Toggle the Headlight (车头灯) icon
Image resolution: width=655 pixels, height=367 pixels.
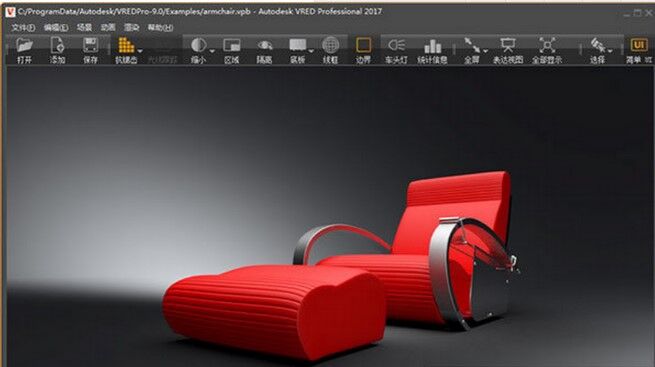pos(396,45)
